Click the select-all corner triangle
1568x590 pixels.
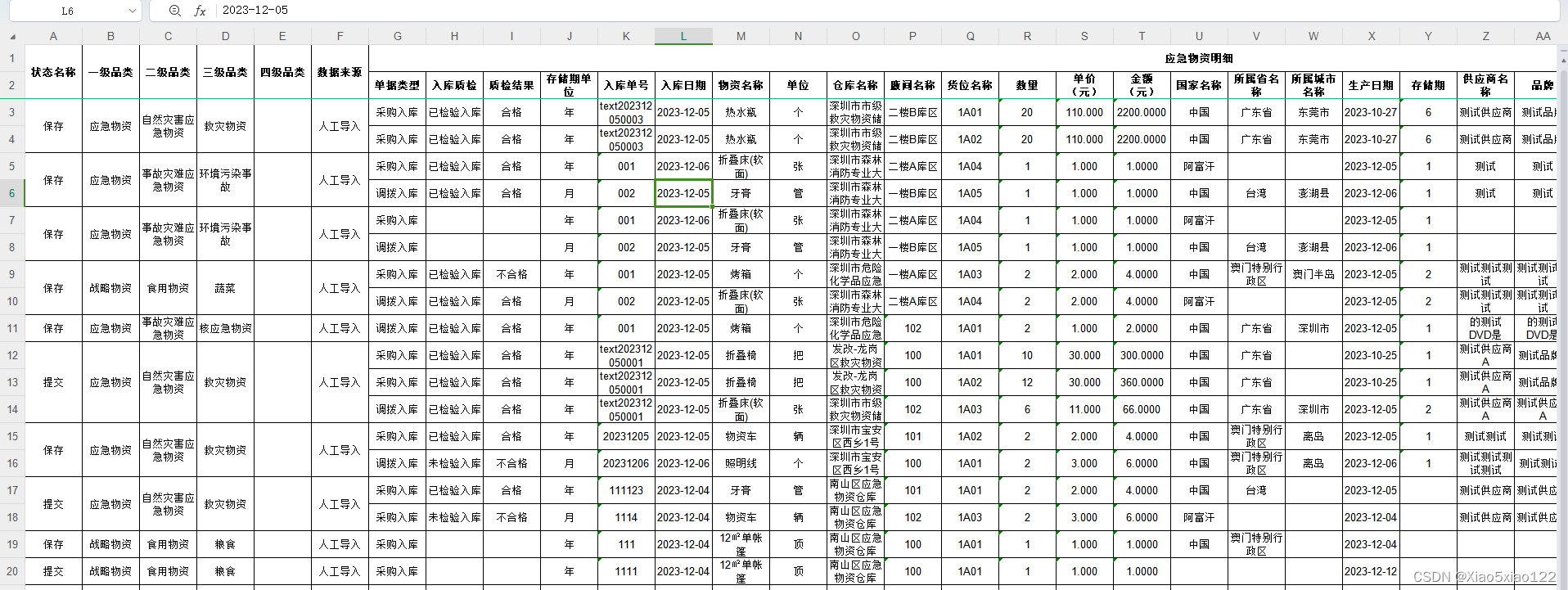pos(12,37)
